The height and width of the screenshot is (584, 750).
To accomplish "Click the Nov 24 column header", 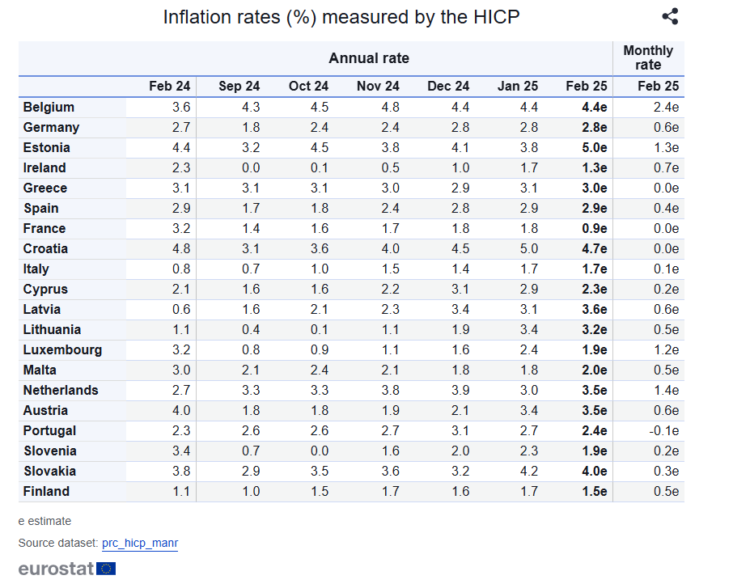I will 378,87.
